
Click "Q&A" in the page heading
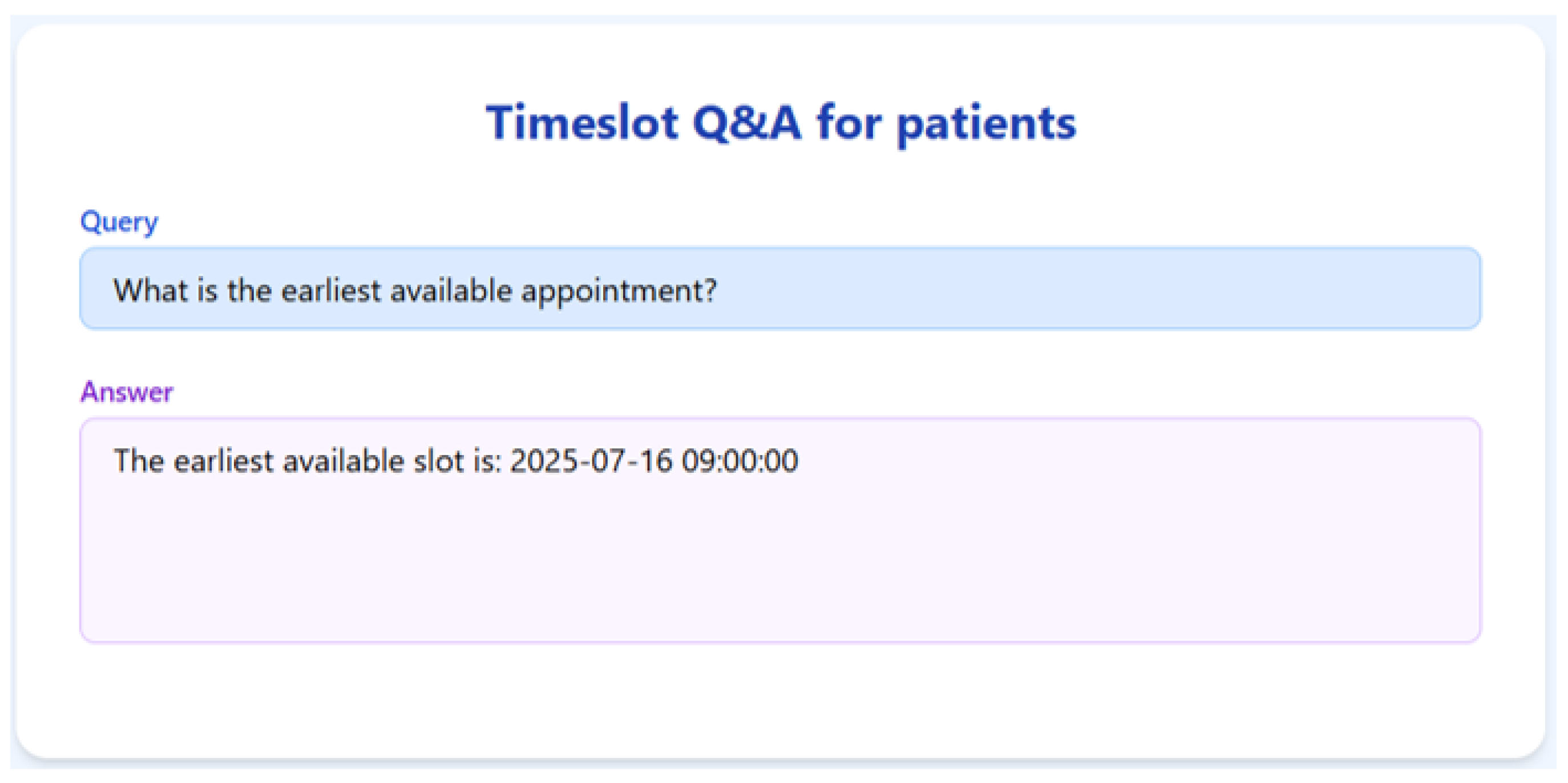[746, 124]
